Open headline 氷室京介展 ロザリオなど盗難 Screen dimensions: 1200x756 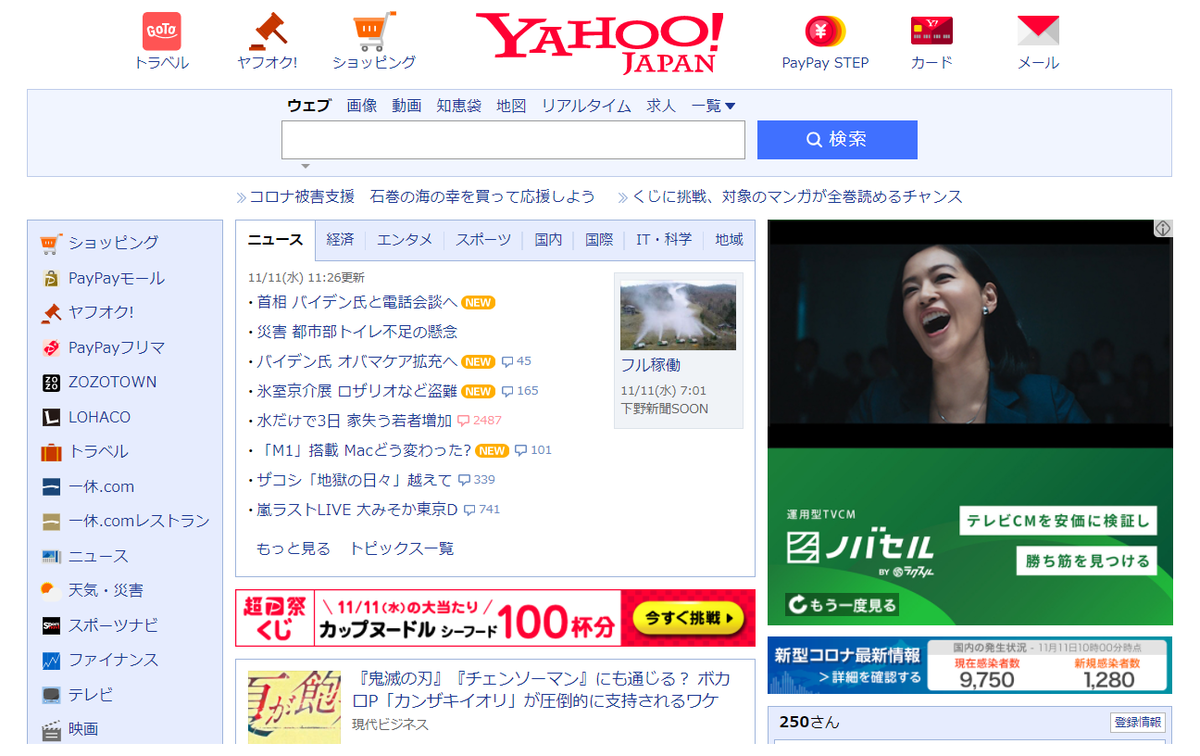(x=357, y=391)
